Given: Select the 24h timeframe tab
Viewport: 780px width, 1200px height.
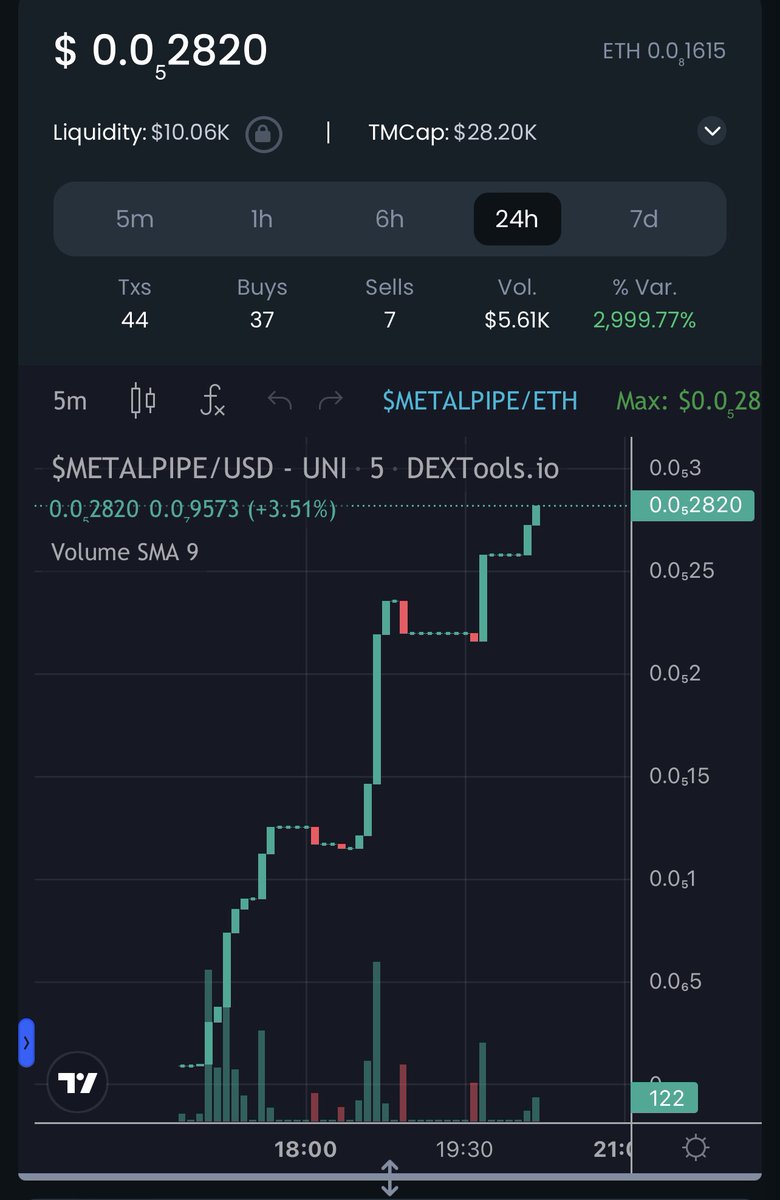Looking at the screenshot, I should 517,219.
